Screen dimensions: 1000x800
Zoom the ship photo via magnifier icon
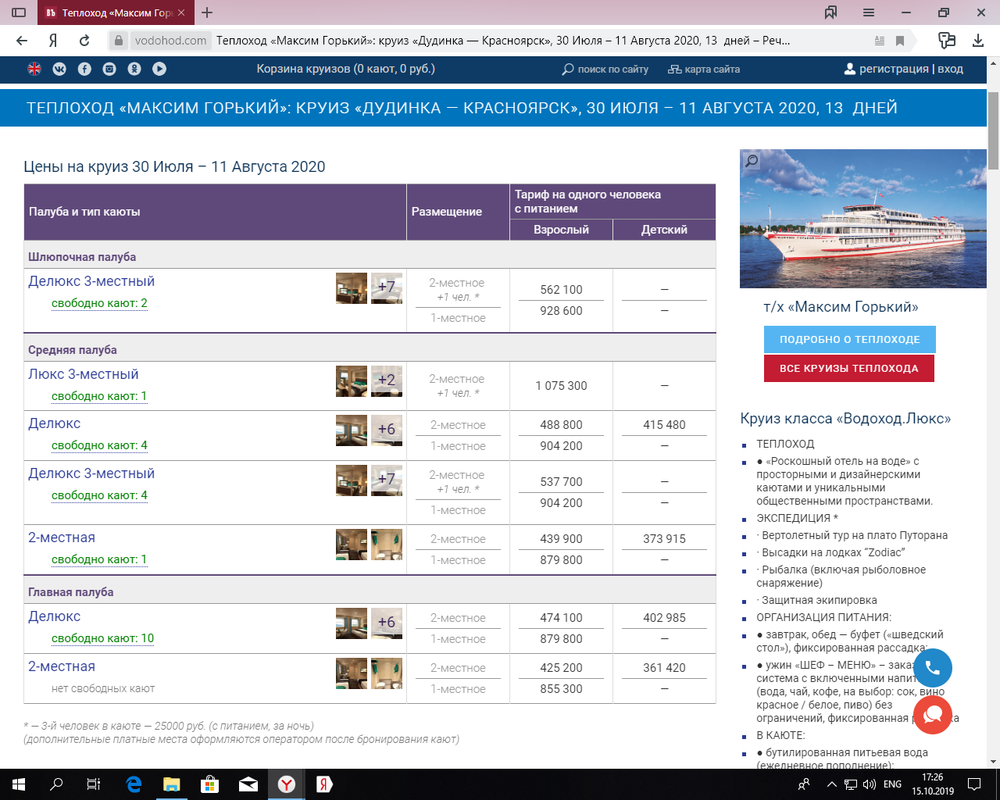coord(752,160)
